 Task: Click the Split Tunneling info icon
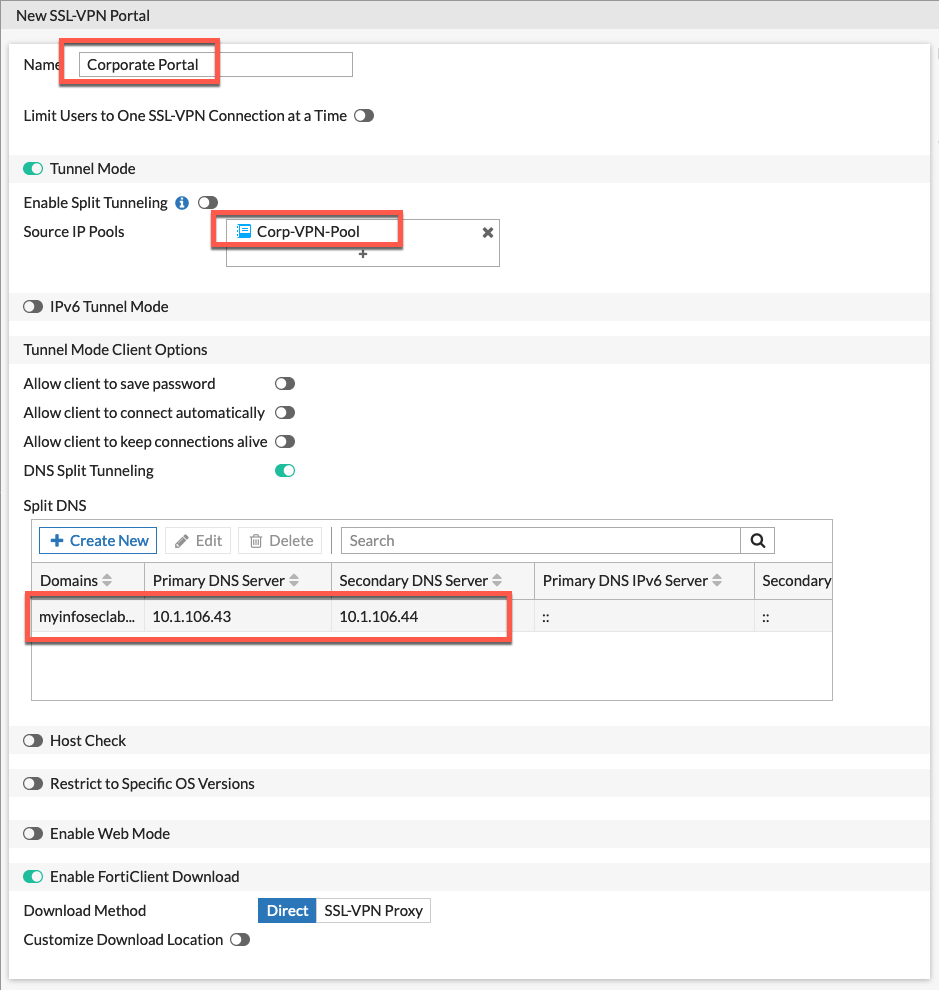point(182,203)
